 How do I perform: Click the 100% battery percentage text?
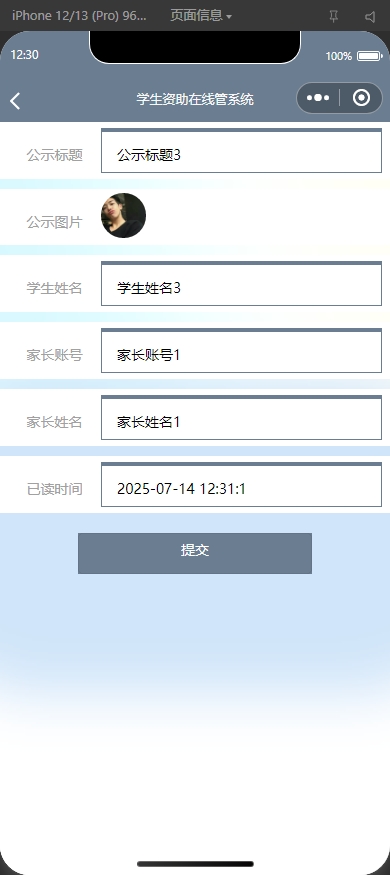point(339,56)
